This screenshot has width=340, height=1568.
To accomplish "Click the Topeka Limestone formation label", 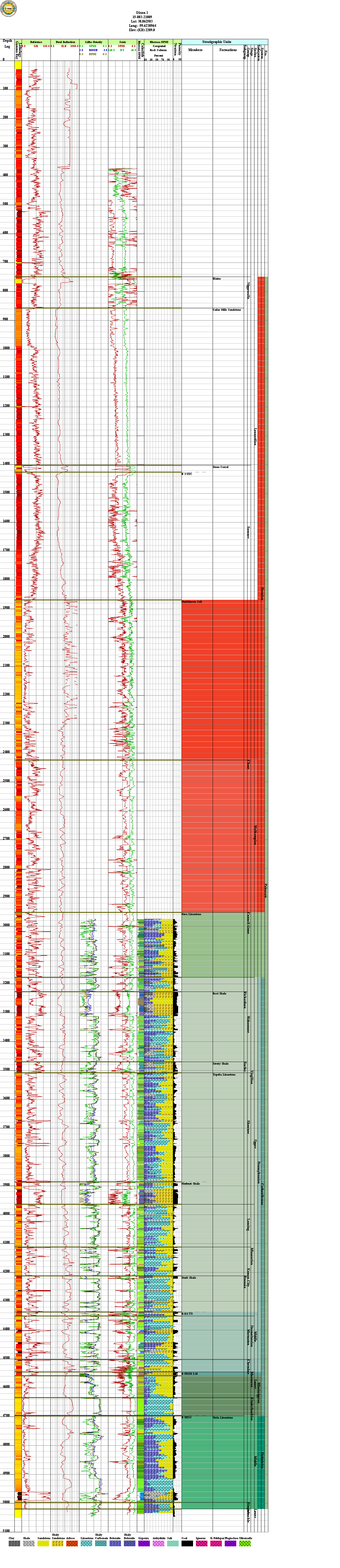I will [224, 1074].
